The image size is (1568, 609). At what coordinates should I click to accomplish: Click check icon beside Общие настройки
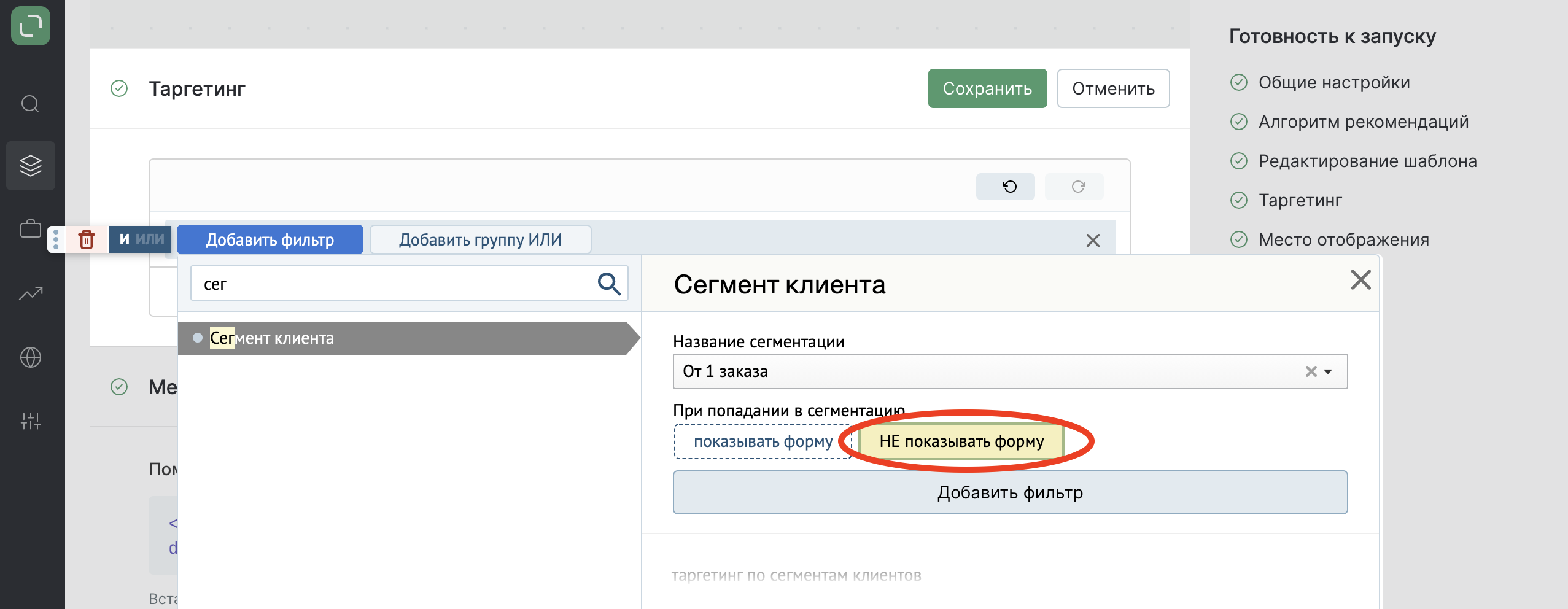(1239, 82)
